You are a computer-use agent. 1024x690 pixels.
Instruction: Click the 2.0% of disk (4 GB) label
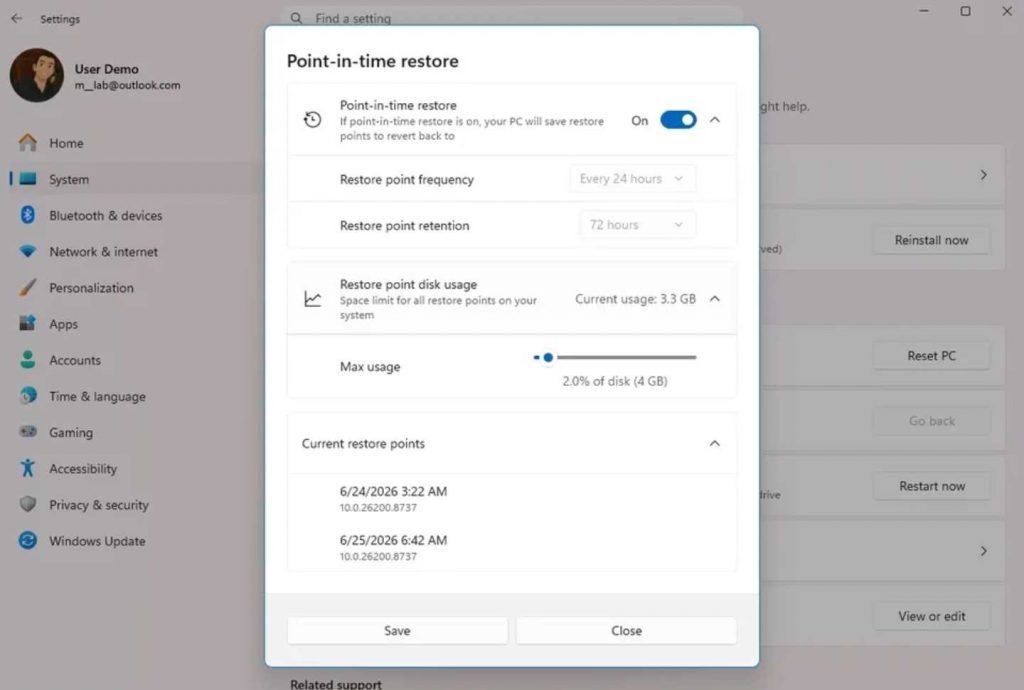pos(615,381)
